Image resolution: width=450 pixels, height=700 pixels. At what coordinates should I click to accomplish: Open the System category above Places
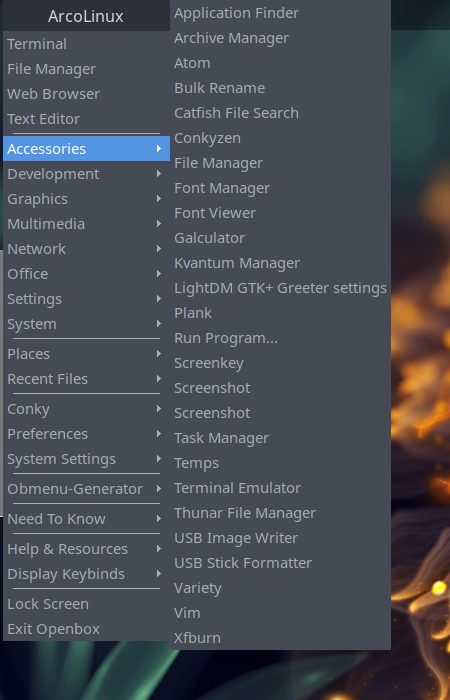click(x=86, y=324)
